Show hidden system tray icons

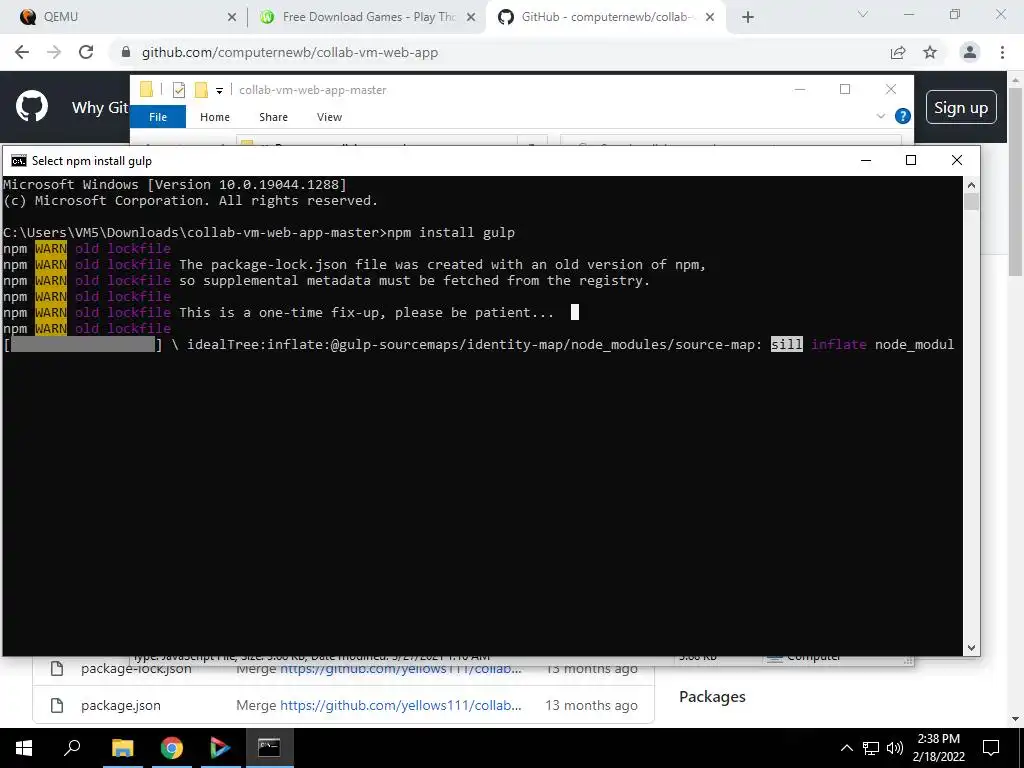[846, 748]
